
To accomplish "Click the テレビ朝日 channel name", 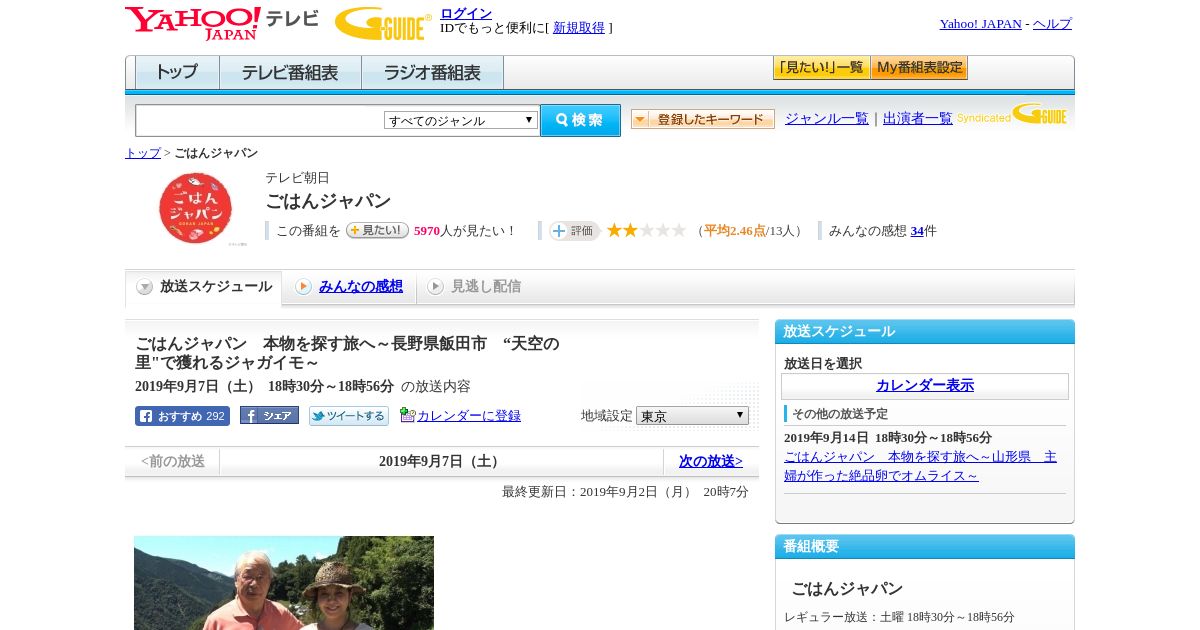I will pos(297,178).
